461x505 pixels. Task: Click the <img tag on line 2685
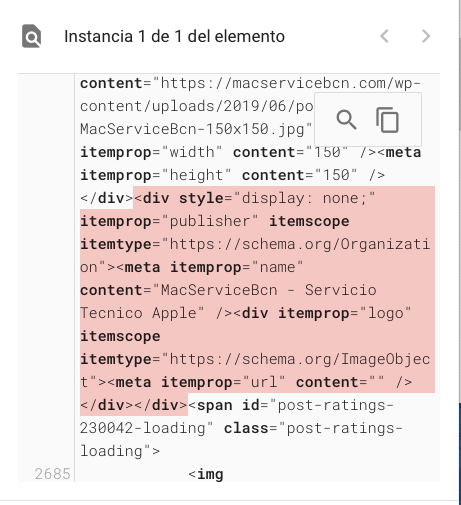click(206, 474)
